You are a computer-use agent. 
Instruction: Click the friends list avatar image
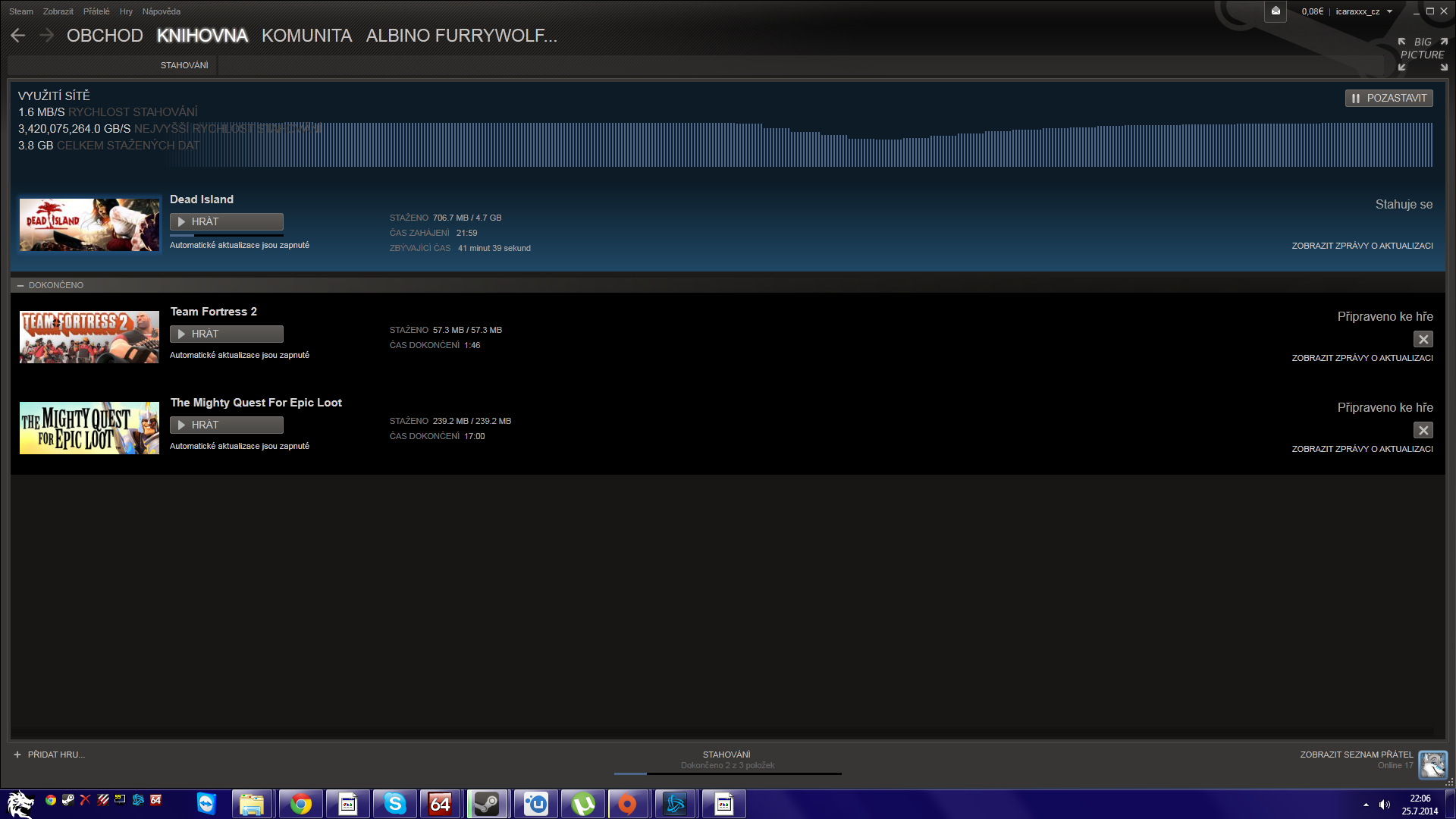coord(1432,764)
